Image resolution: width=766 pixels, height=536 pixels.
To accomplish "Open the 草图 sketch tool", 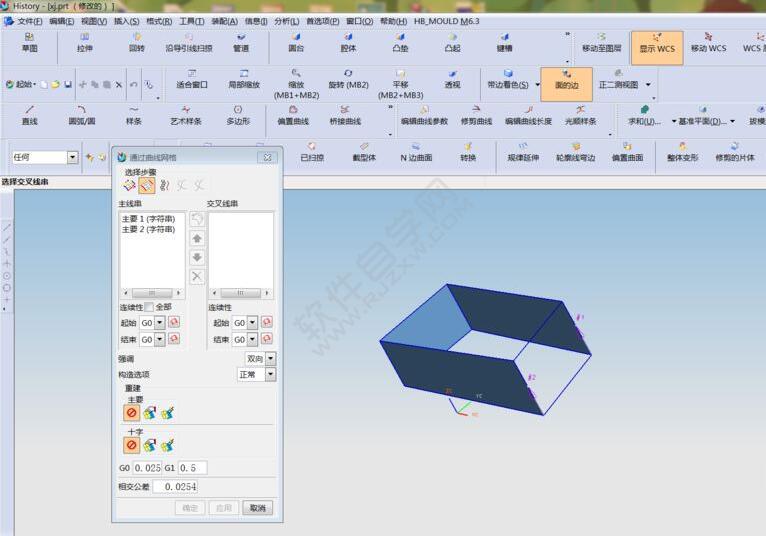I will [x=29, y=43].
